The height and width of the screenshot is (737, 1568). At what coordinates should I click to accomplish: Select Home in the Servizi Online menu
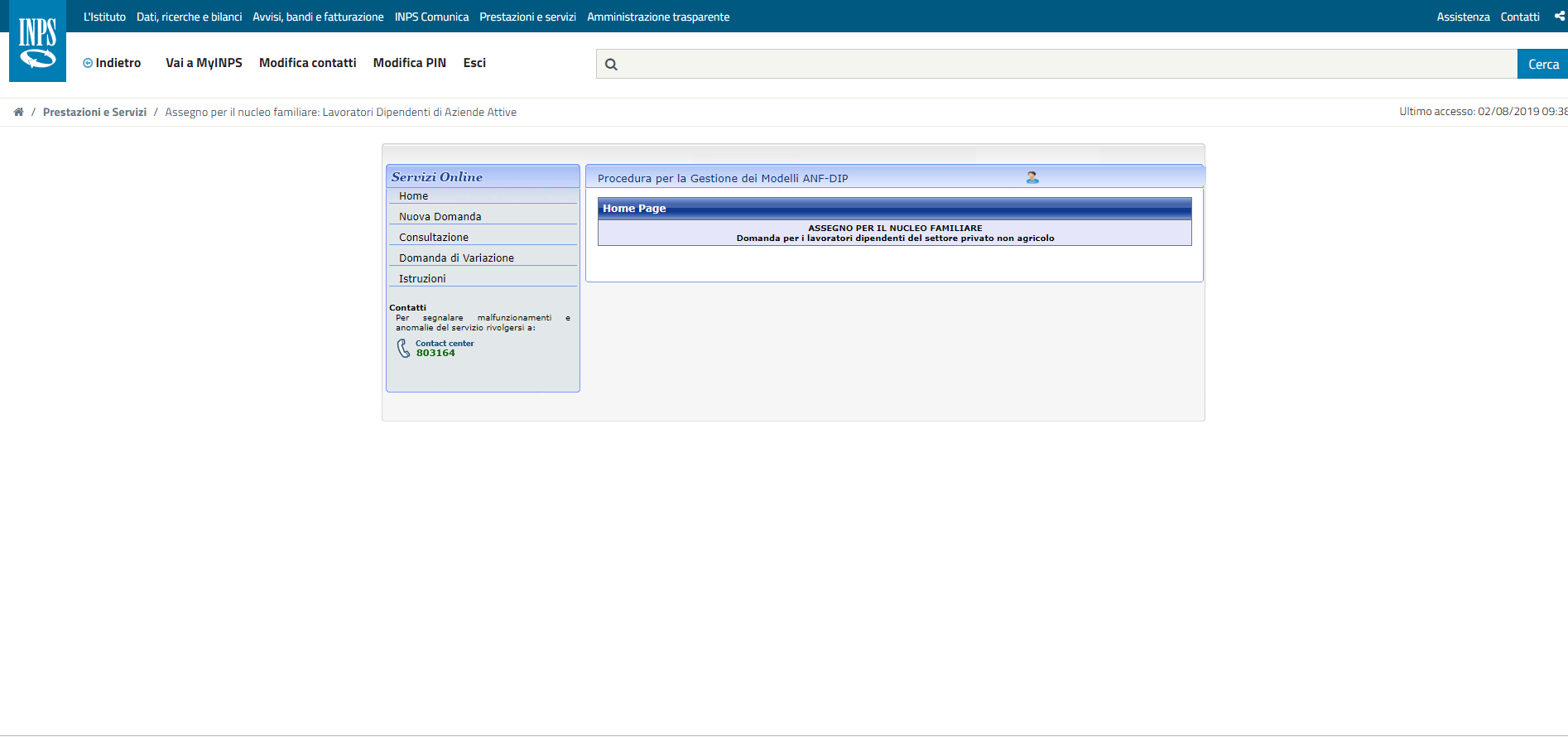(413, 196)
